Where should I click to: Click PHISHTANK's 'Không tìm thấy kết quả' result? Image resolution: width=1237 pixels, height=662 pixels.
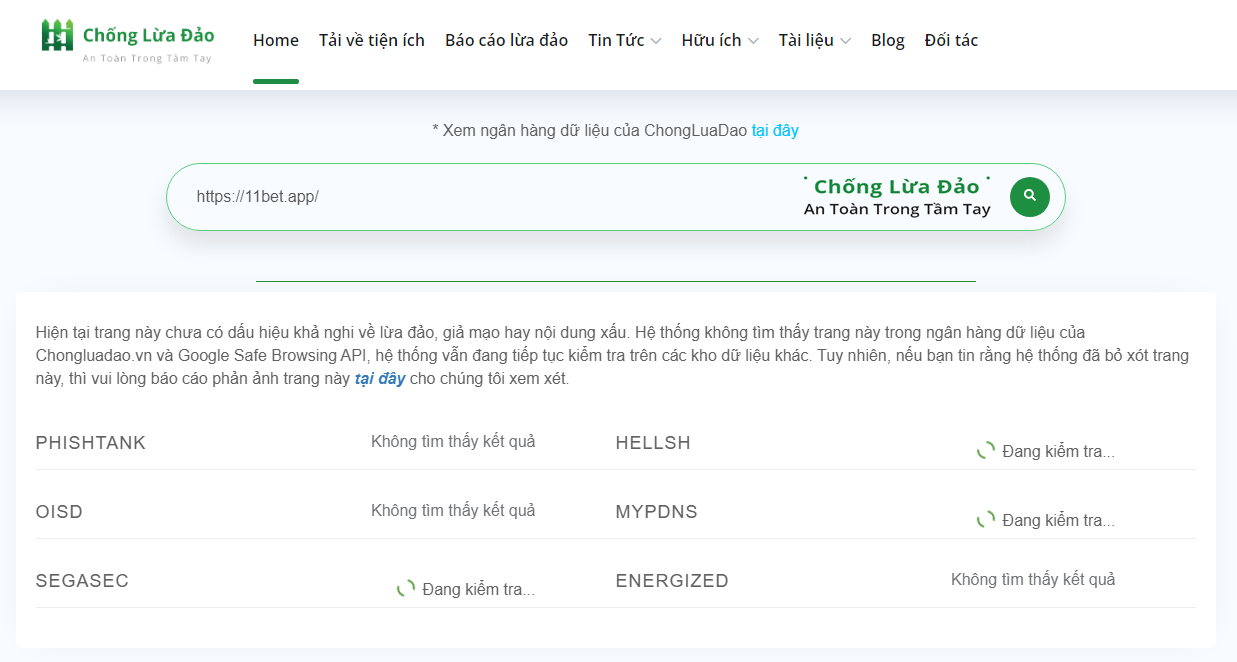pyautogui.click(x=453, y=441)
